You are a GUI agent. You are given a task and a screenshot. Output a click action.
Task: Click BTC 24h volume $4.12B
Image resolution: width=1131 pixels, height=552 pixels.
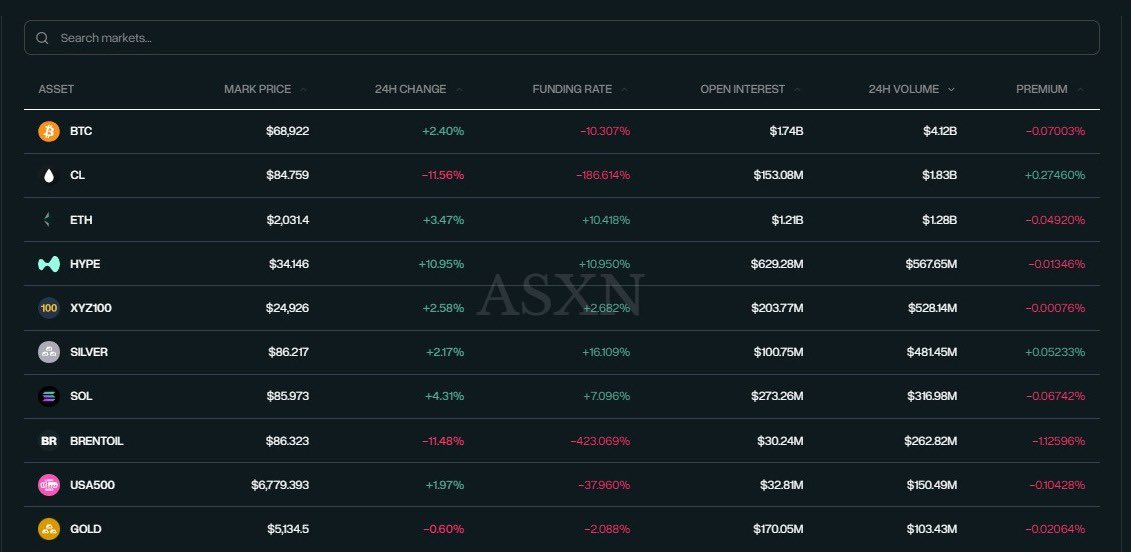point(940,131)
